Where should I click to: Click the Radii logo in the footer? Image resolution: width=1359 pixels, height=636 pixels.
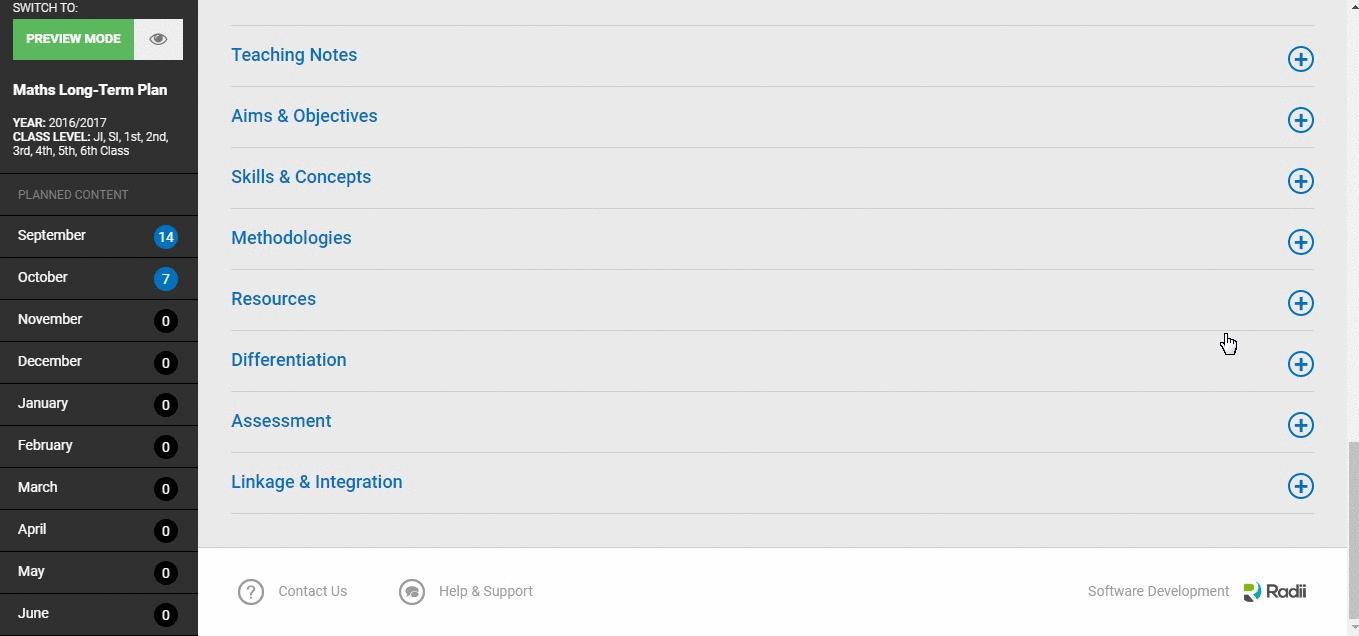(1275, 591)
